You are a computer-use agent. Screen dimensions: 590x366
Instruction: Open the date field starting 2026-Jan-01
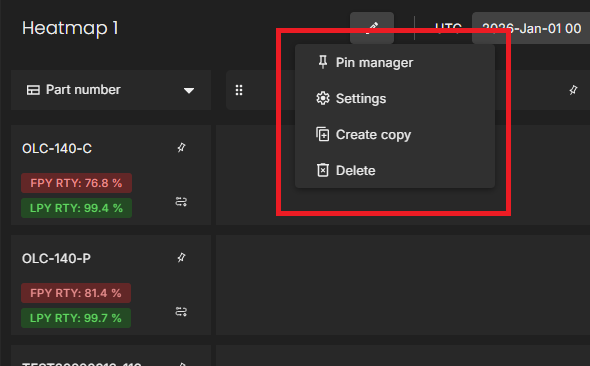coord(531,28)
